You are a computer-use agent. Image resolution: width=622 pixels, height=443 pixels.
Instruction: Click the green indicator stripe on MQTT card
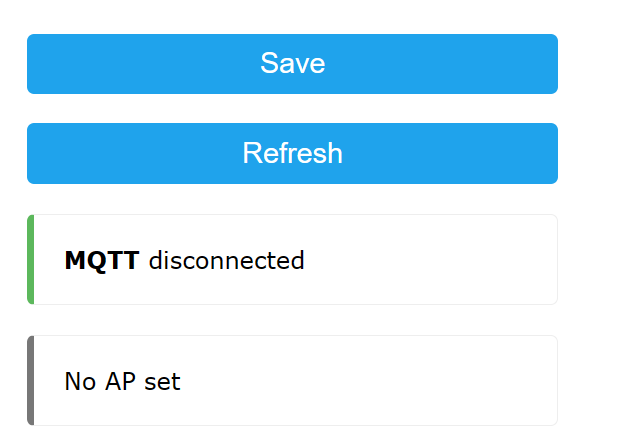(31, 260)
